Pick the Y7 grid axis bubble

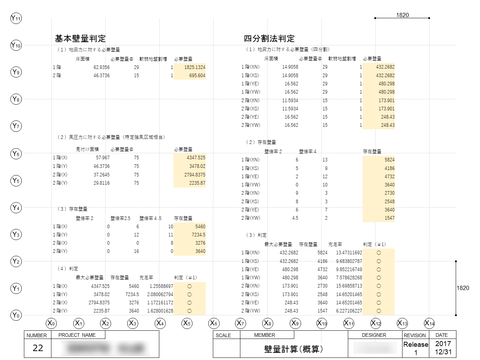click(16, 126)
